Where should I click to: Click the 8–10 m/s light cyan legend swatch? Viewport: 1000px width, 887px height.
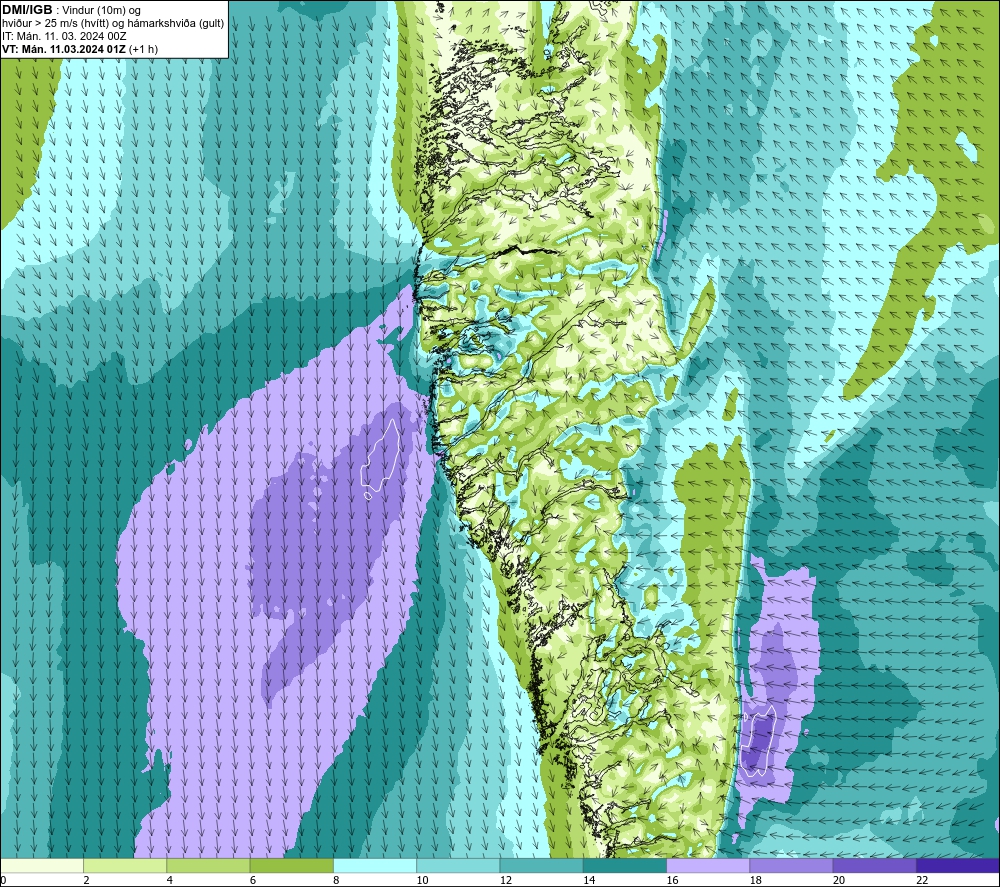(375, 865)
